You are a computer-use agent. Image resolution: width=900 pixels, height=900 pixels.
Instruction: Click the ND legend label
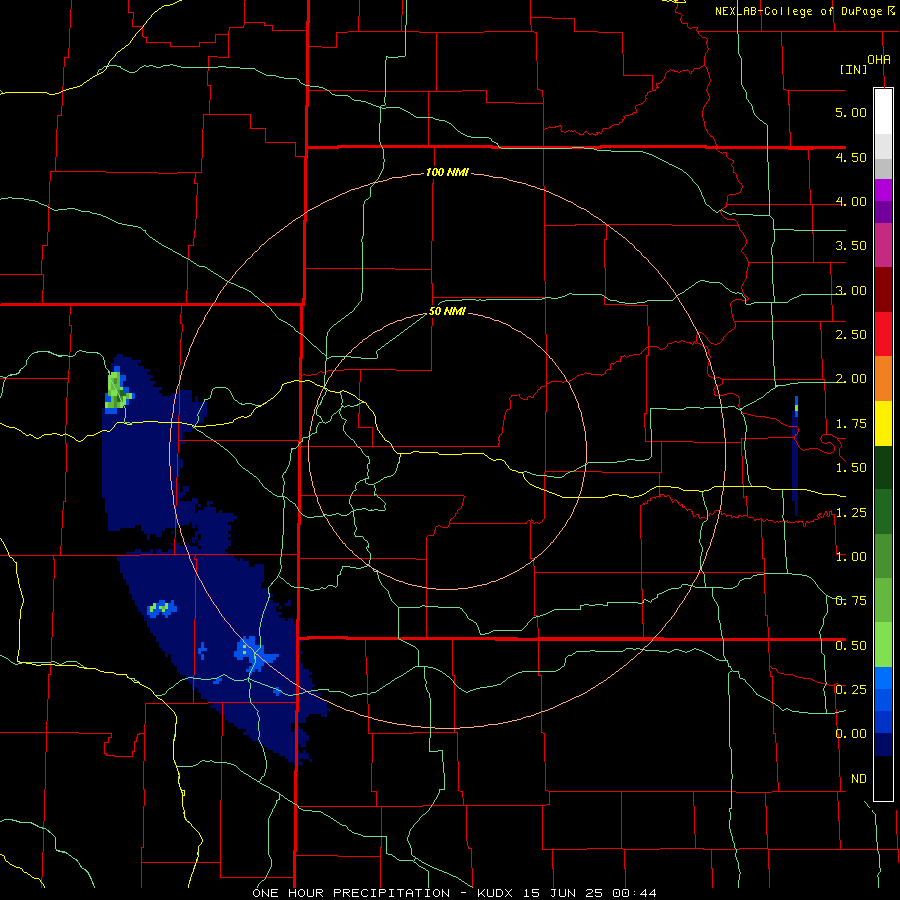click(859, 779)
